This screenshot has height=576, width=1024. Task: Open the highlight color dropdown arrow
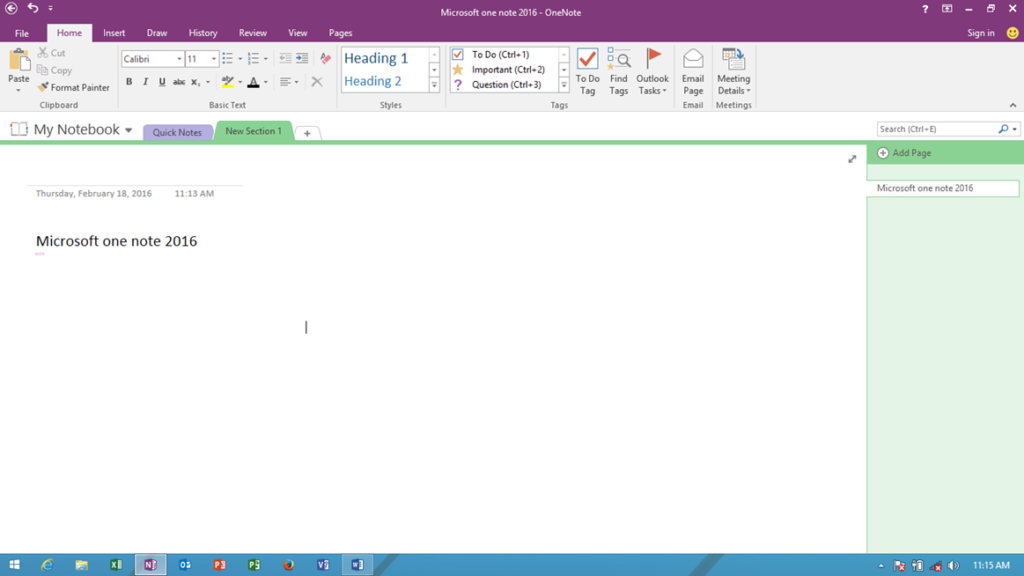coord(240,82)
